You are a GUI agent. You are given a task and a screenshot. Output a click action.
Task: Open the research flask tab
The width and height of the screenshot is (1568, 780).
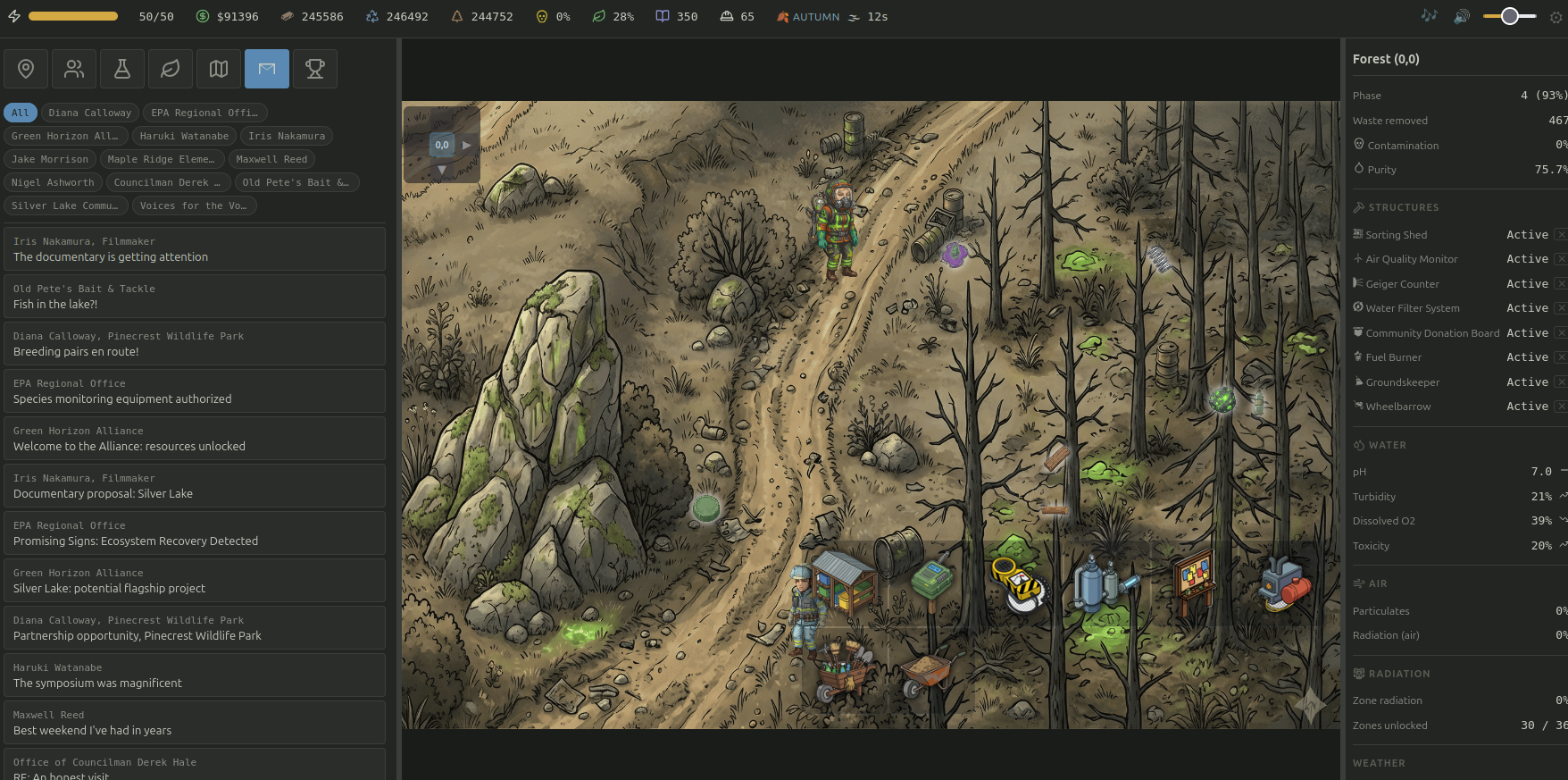point(122,69)
